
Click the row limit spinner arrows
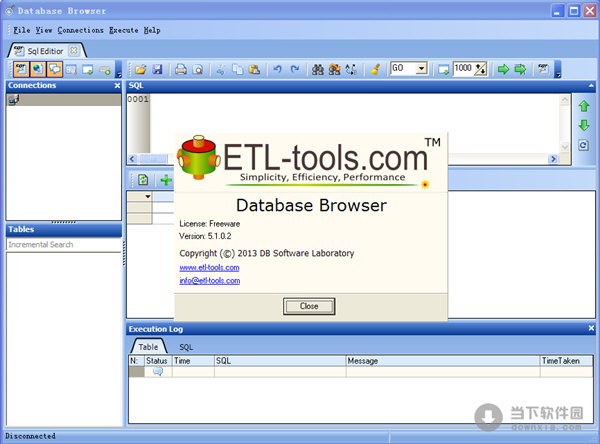(481, 69)
